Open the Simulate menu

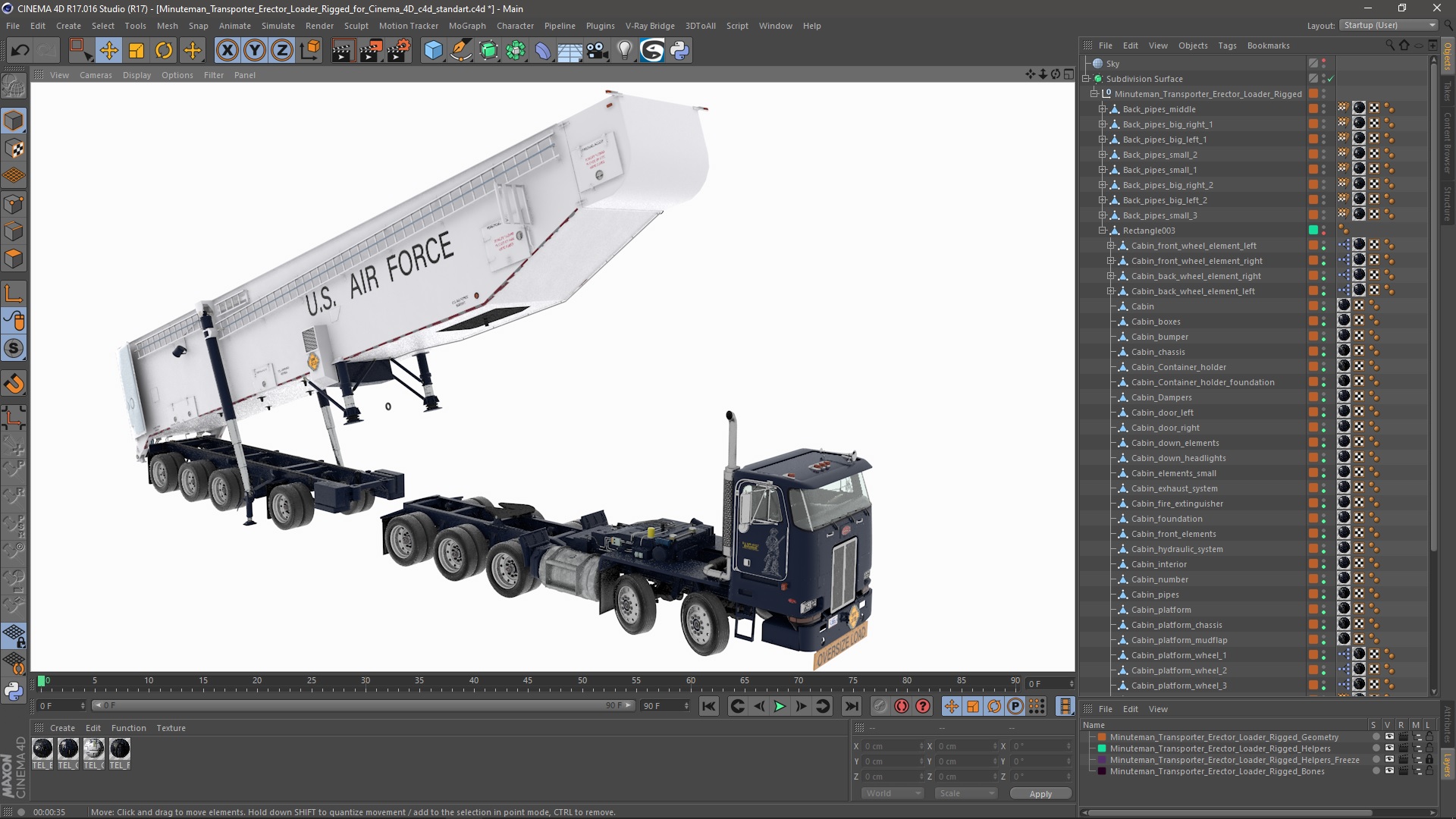(x=278, y=26)
